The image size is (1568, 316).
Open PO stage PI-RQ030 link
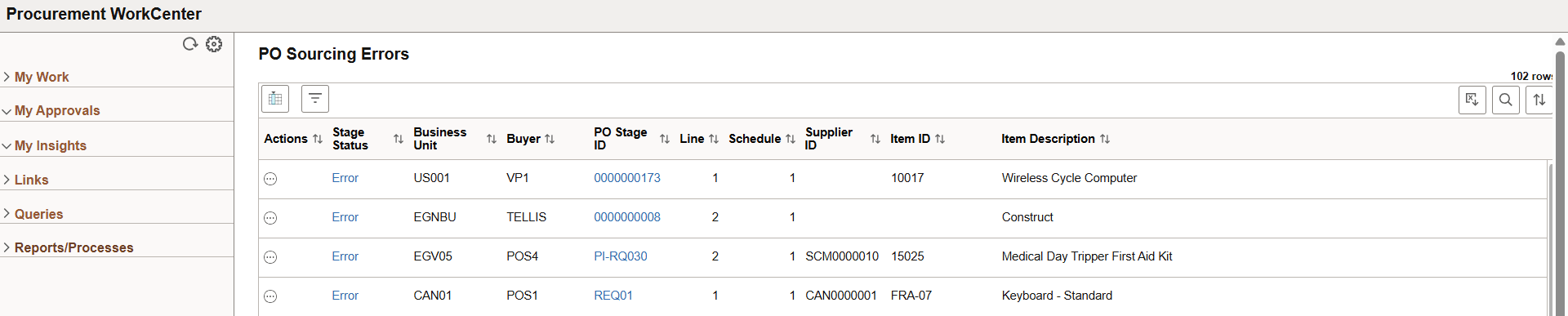click(x=621, y=256)
